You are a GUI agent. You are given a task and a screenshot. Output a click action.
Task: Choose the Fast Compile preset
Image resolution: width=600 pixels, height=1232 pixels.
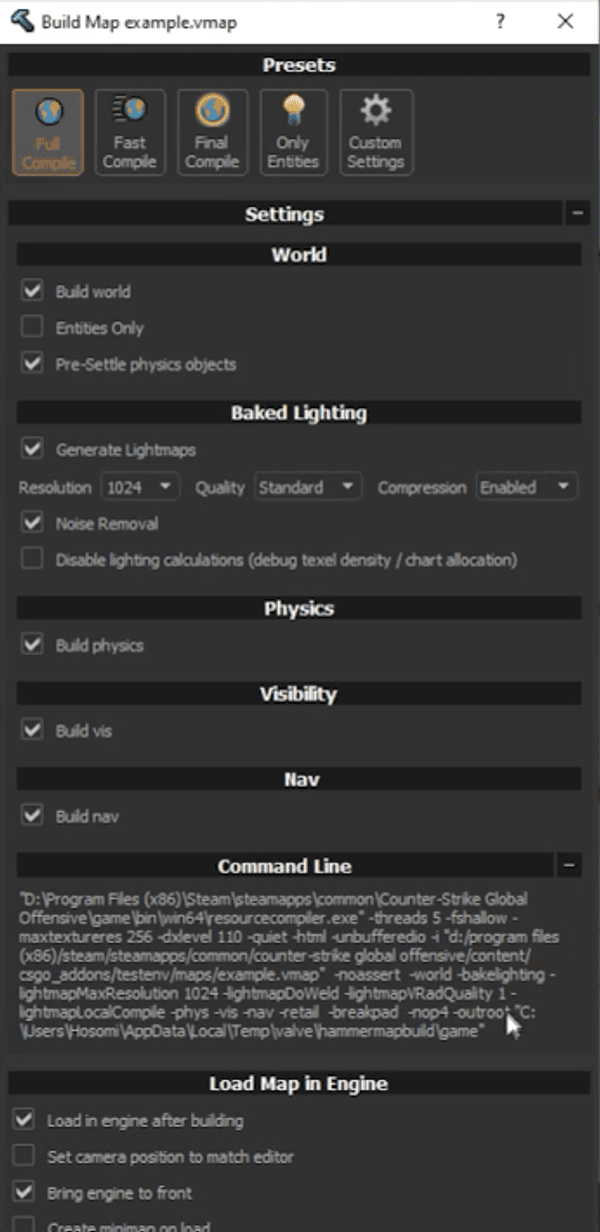[x=129, y=132]
